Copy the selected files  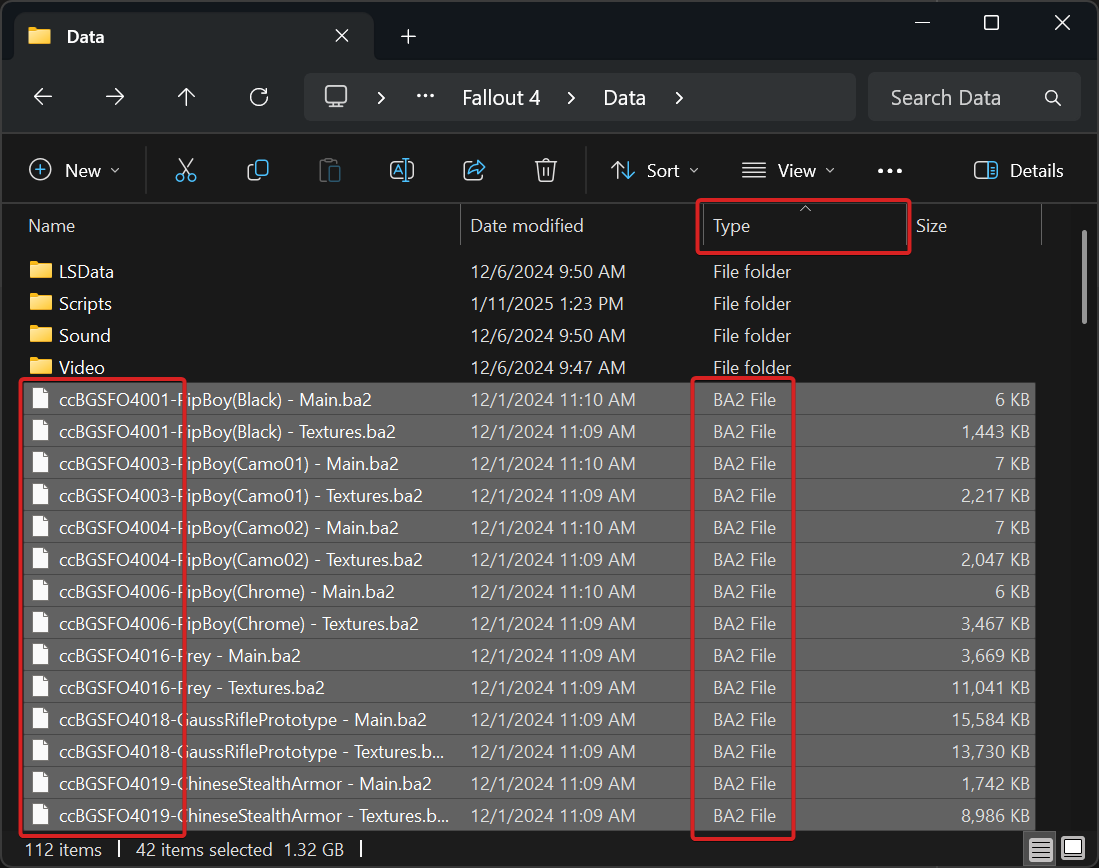tap(258, 170)
